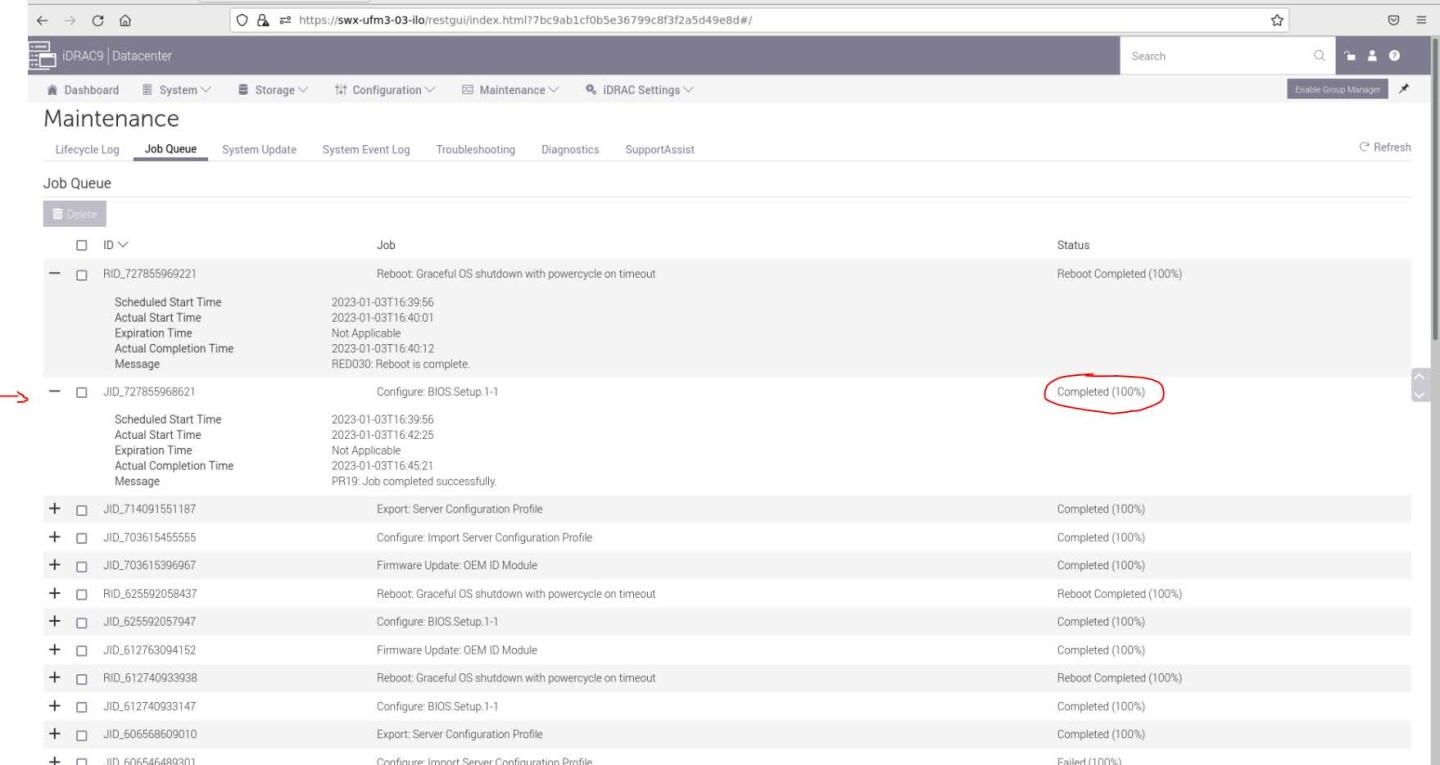Viewport: 1440px width, 765px height.
Task: Collapse the RID_727855969221 job details
Action: pyautogui.click(x=55, y=274)
